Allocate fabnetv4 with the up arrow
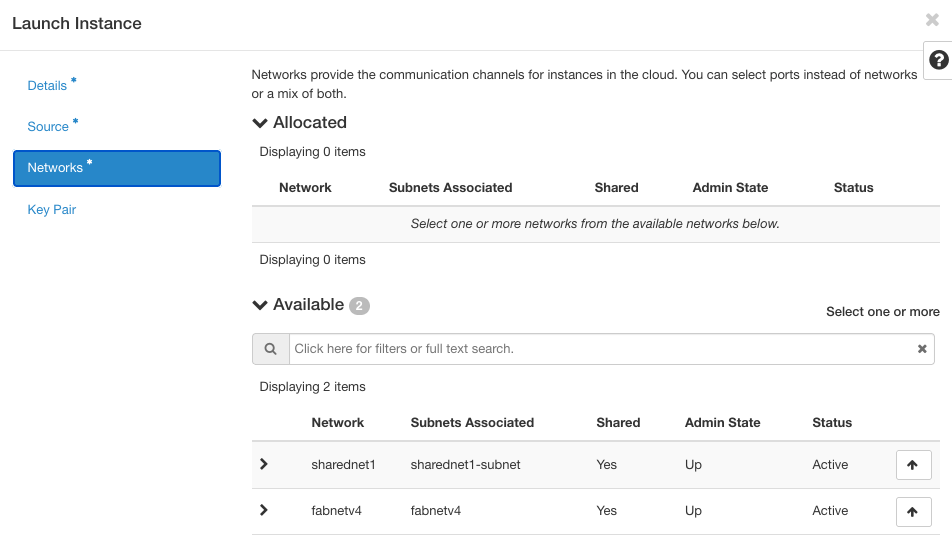952x537 pixels. [x=914, y=511]
